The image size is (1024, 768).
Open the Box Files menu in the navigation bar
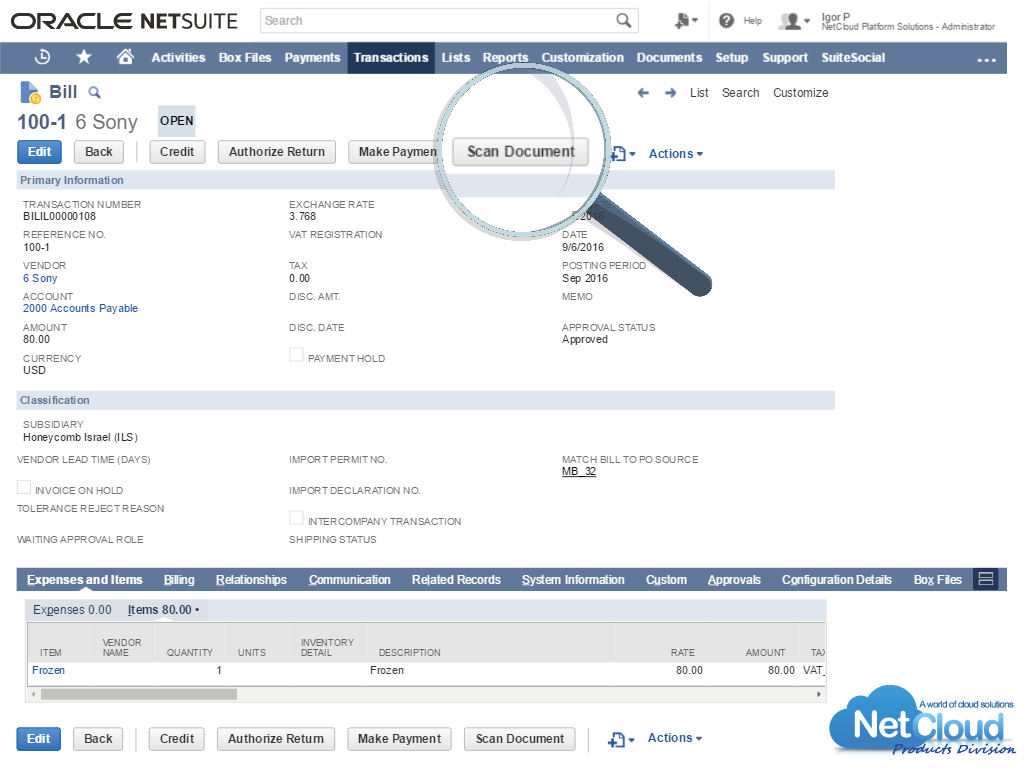(245, 57)
